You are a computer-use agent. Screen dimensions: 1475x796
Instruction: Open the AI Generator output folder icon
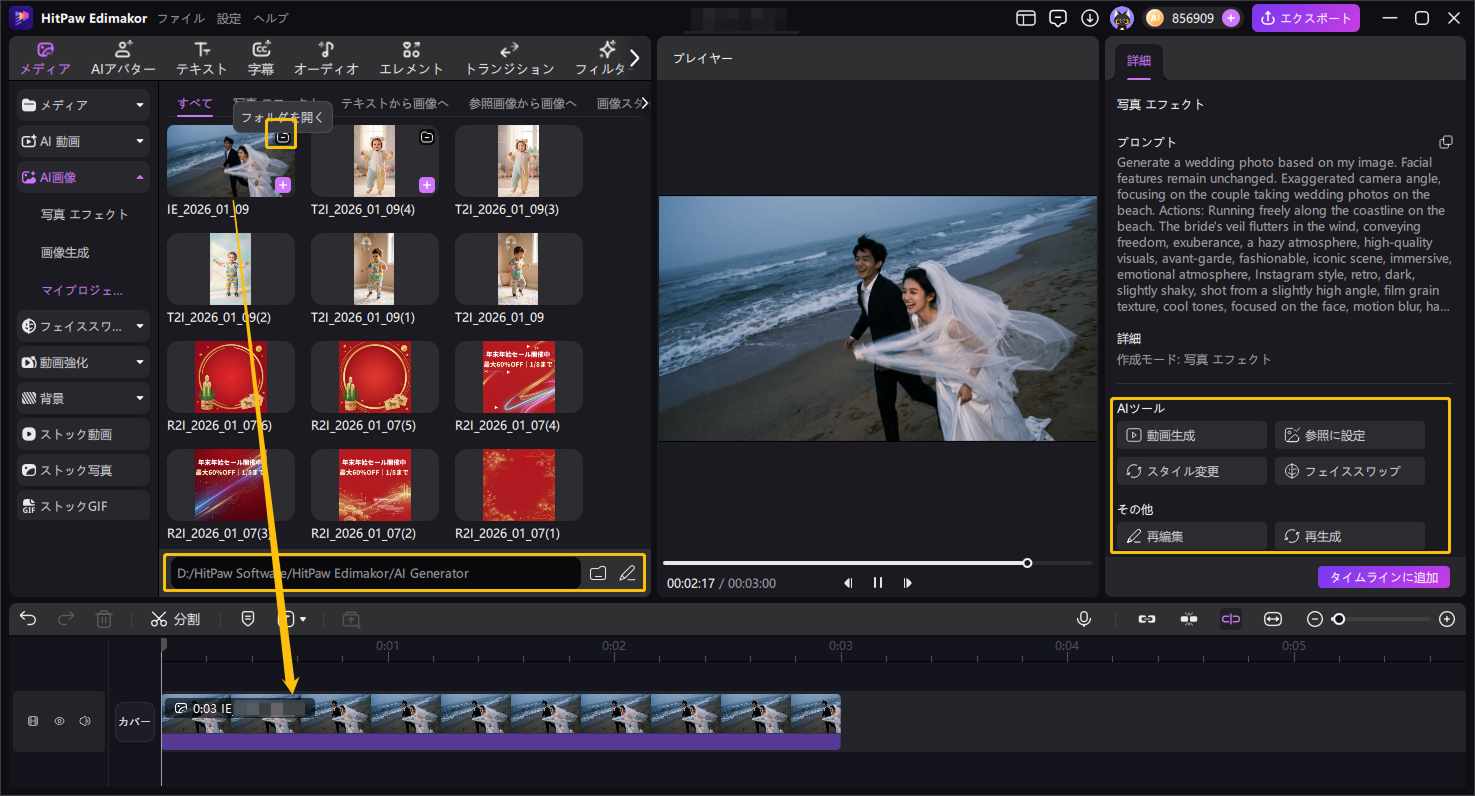[598, 573]
